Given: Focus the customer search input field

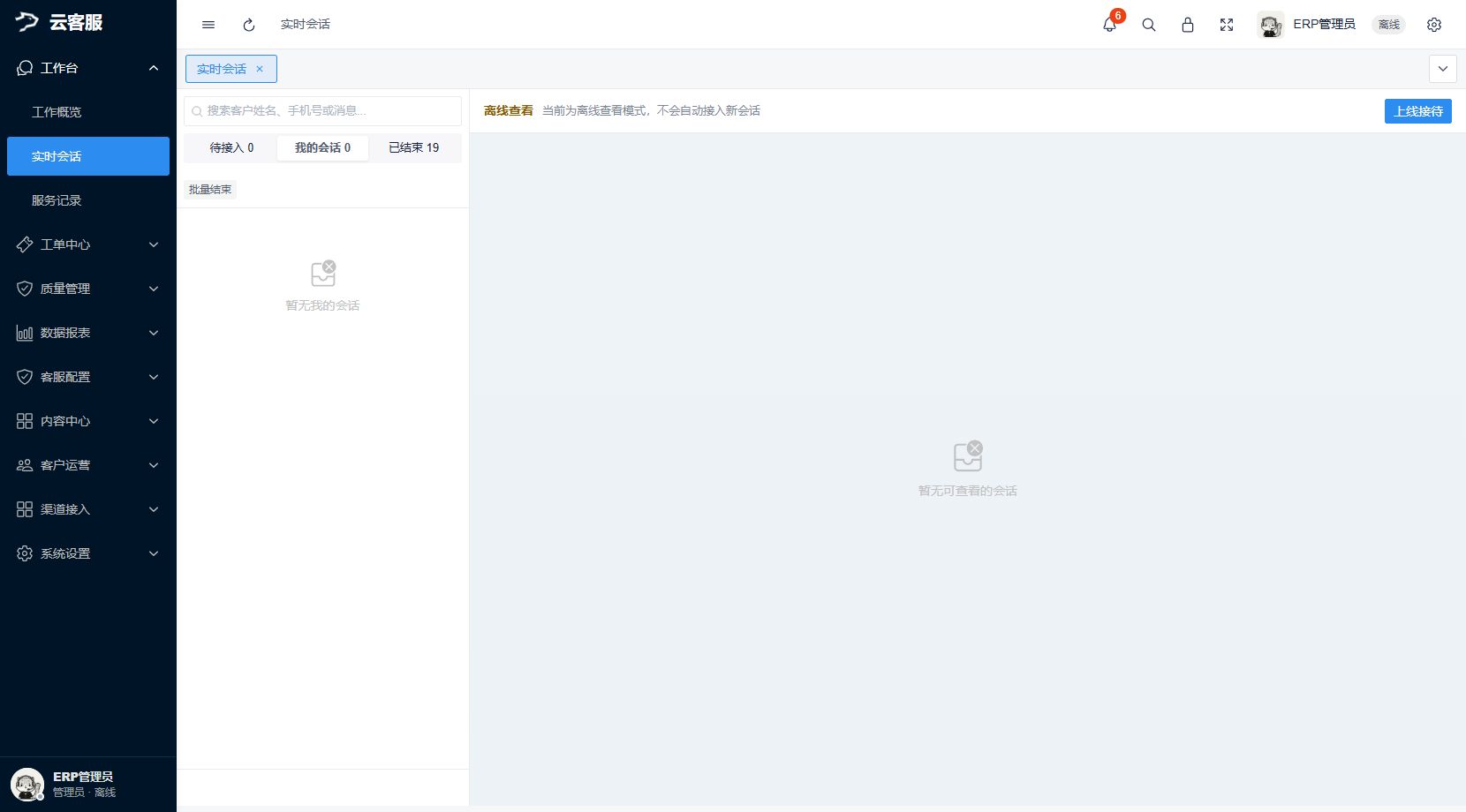Looking at the screenshot, I should click(322, 111).
